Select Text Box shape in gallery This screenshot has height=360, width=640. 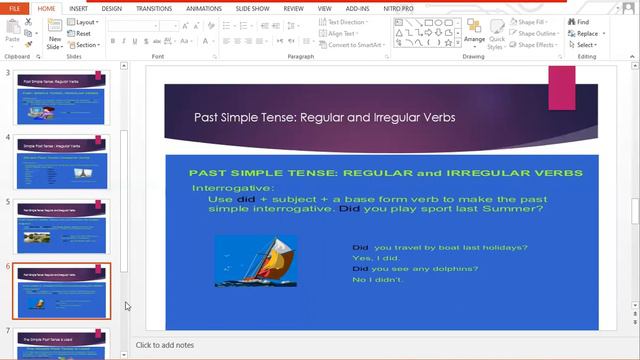click(399, 22)
